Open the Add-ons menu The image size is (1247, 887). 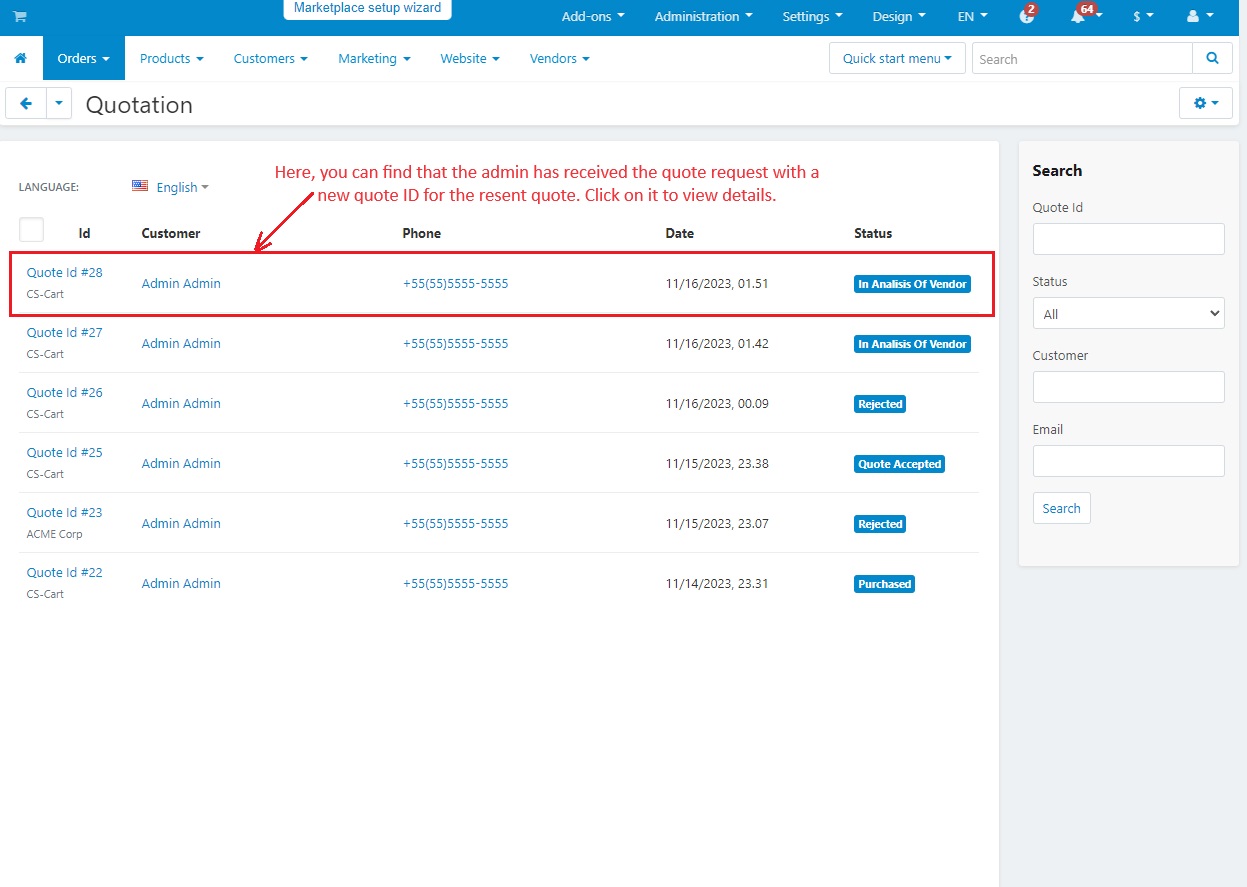(x=593, y=17)
